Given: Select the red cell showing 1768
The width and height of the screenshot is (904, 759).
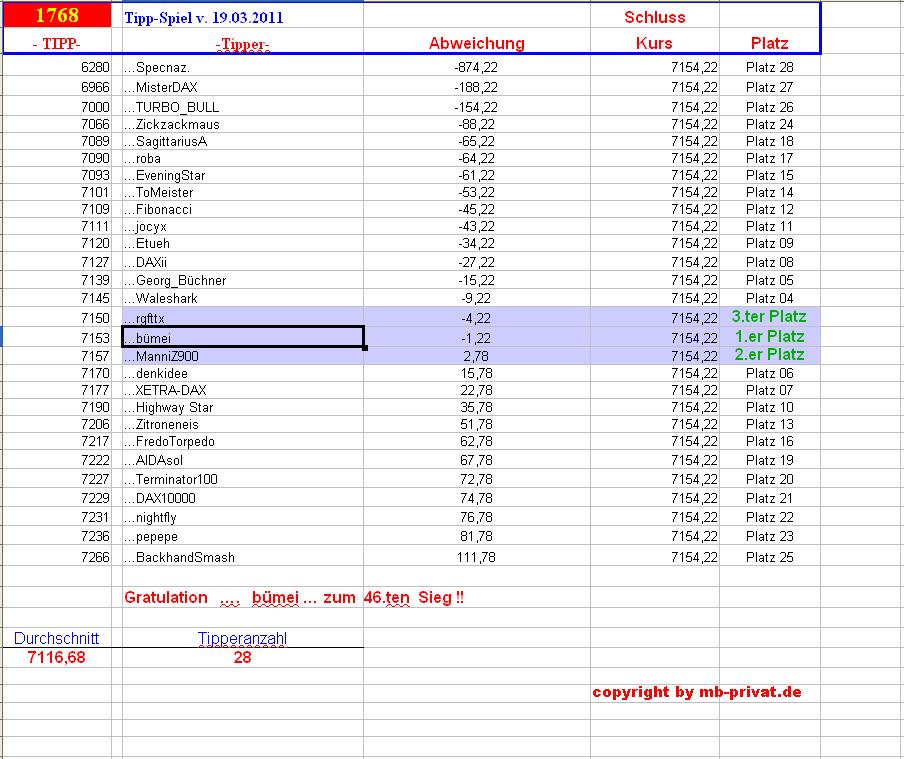Looking at the screenshot, I should coord(57,15).
